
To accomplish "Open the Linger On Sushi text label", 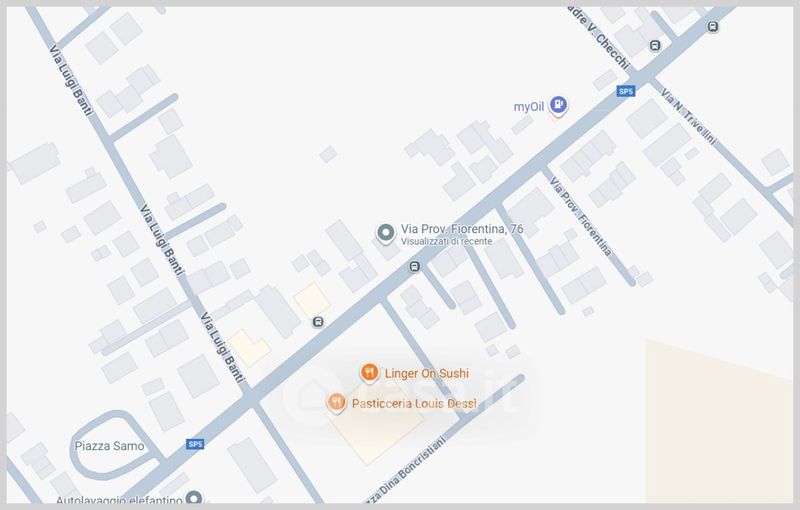I will click(x=427, y=373).
